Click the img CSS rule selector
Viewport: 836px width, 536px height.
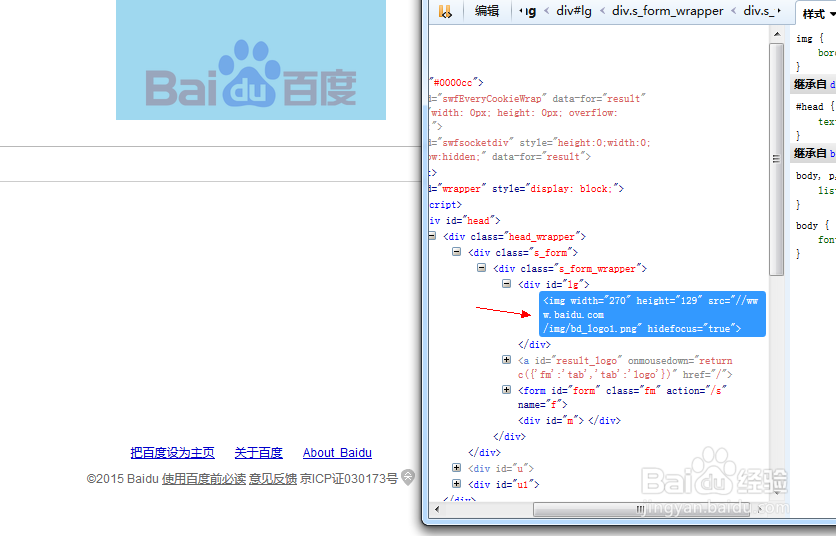(804, 39)
